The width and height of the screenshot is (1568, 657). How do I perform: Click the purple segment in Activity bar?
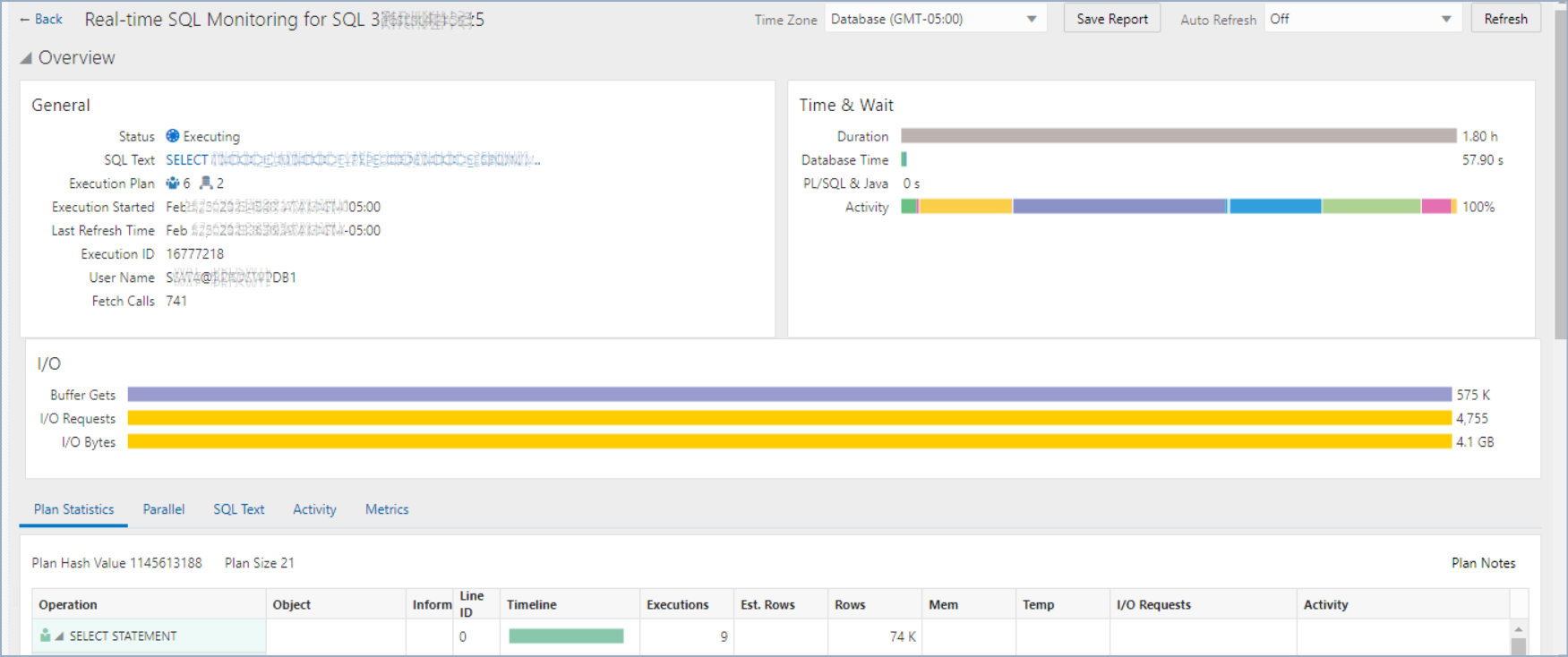[1119, 207]
